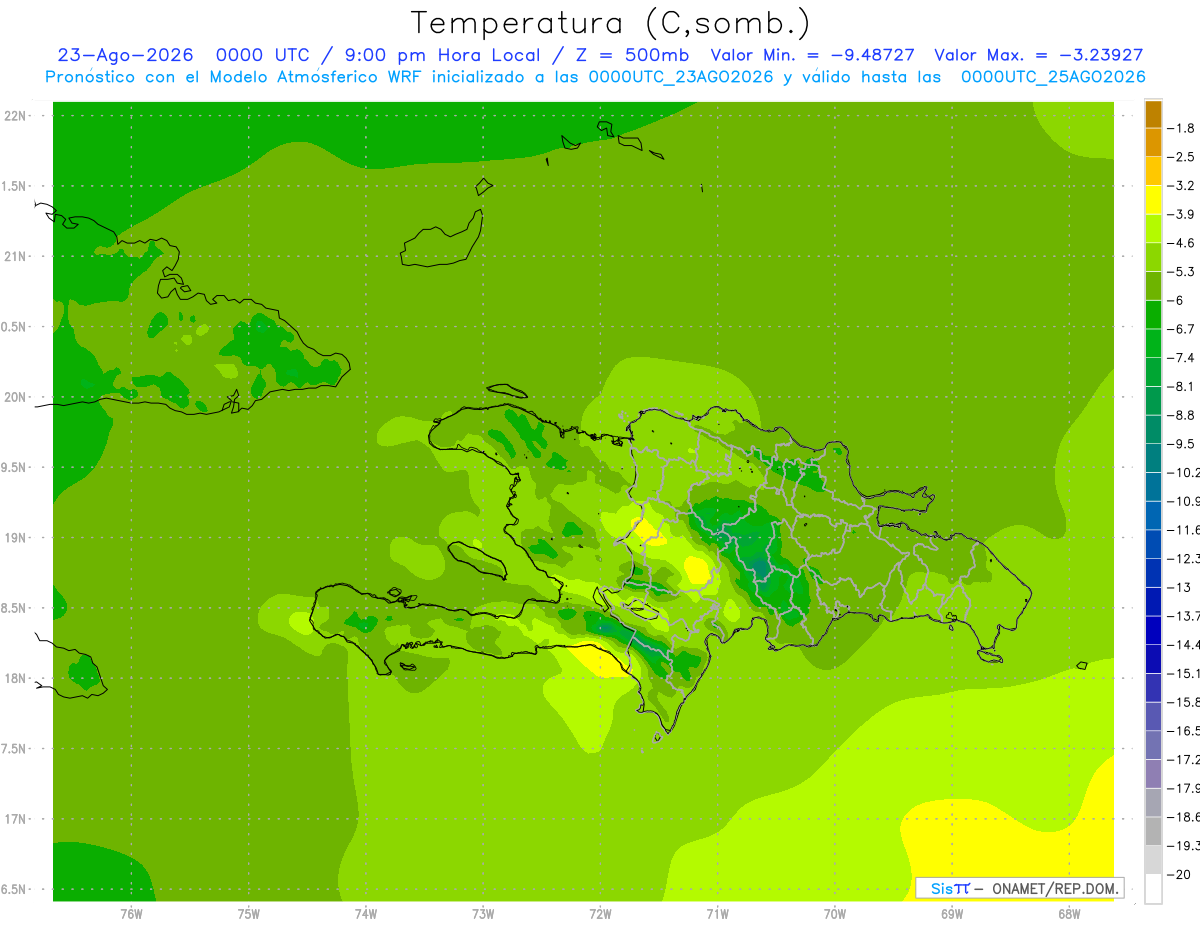Image resolution: width=1200 pixels, height=927 pixels.
Task: Click the '74W' longitude axis label
Action: pyautogui.click(x=366, y=914)
